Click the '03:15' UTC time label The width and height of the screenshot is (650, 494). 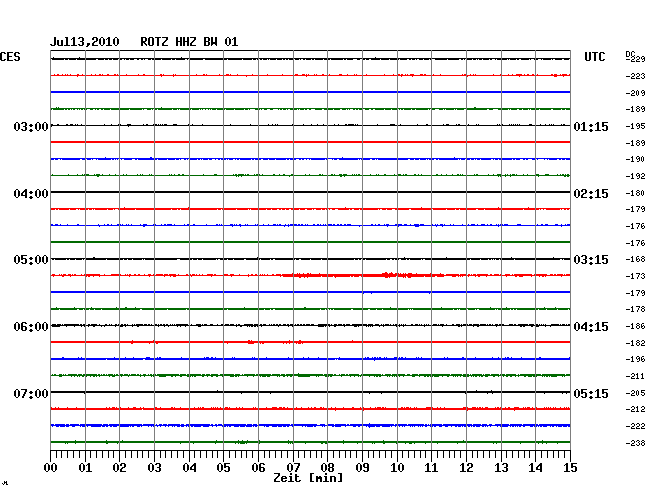click(591, 260)
